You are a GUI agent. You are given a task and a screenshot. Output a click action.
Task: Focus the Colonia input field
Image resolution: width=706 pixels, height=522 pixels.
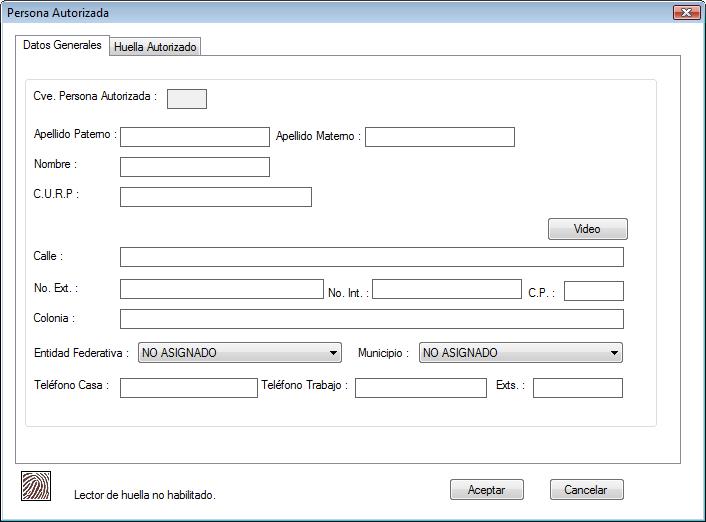pos(371,319)
